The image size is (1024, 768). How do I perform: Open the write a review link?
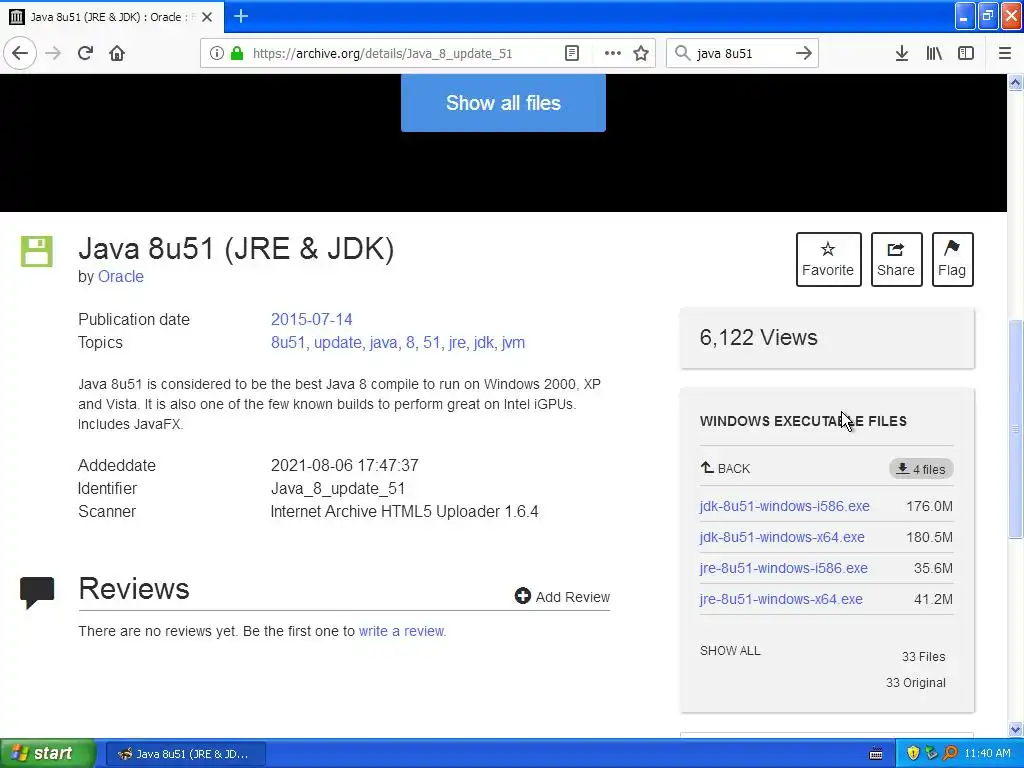click(x=402, y=631)
